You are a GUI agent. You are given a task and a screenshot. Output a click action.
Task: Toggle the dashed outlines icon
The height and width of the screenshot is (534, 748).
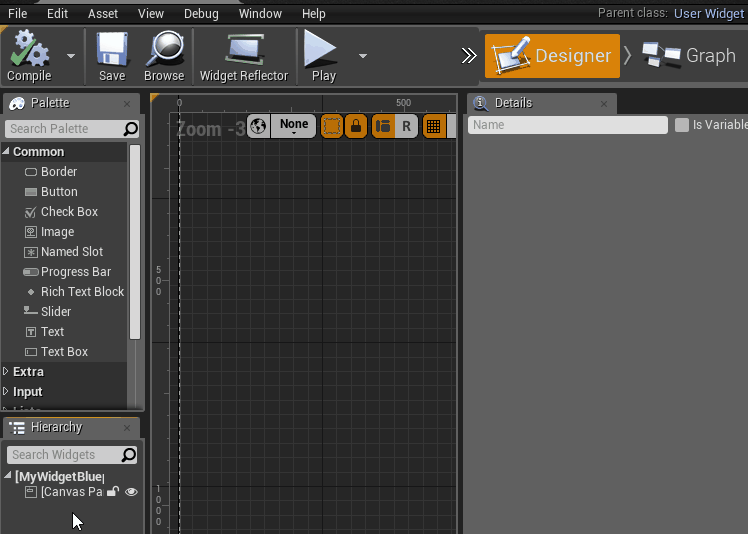(x=332, y=126)
